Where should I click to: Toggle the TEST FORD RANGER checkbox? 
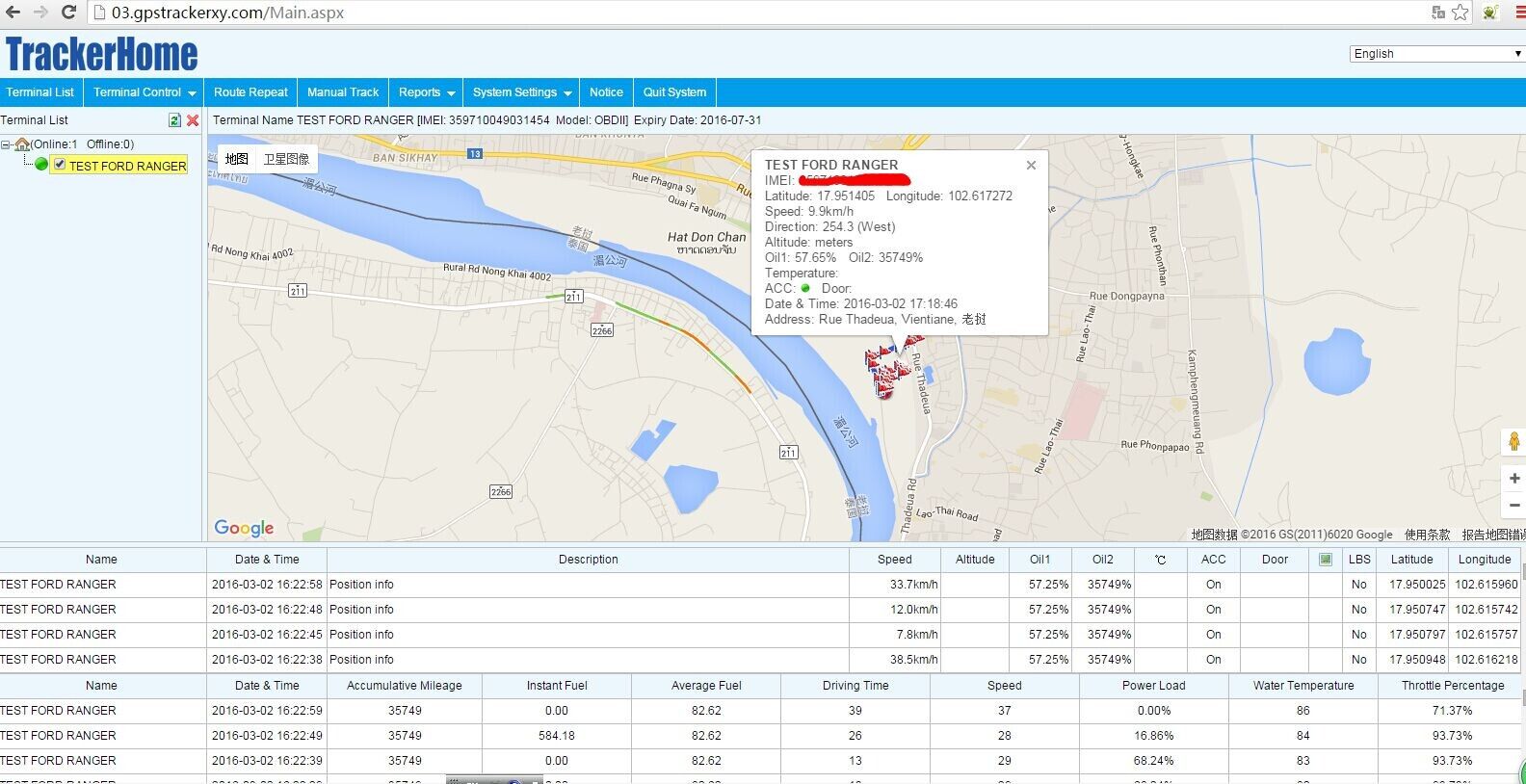coord(60,164)
